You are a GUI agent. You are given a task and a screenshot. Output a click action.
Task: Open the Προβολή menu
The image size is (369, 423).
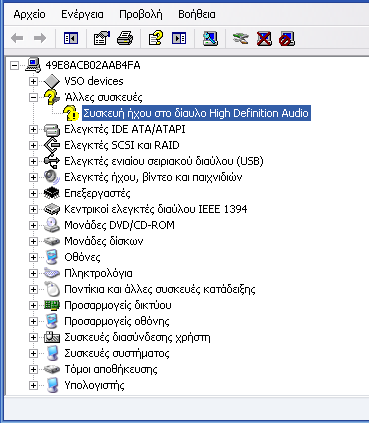141,14
